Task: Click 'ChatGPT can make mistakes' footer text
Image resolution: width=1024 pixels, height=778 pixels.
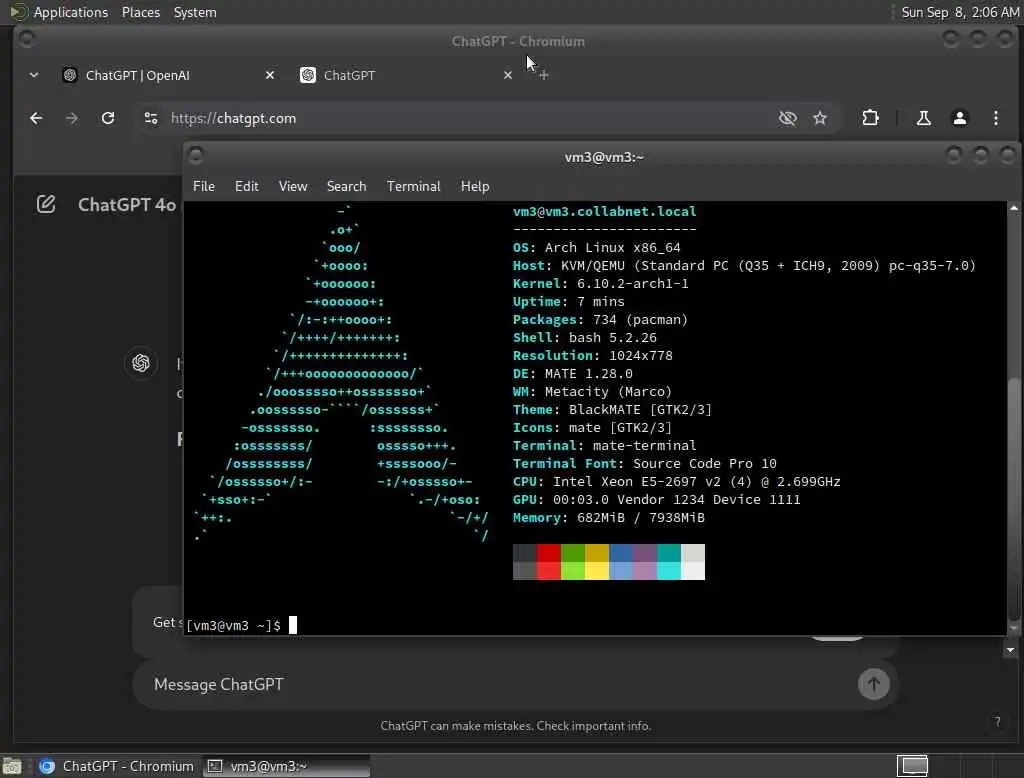Action: click(515, 726)
